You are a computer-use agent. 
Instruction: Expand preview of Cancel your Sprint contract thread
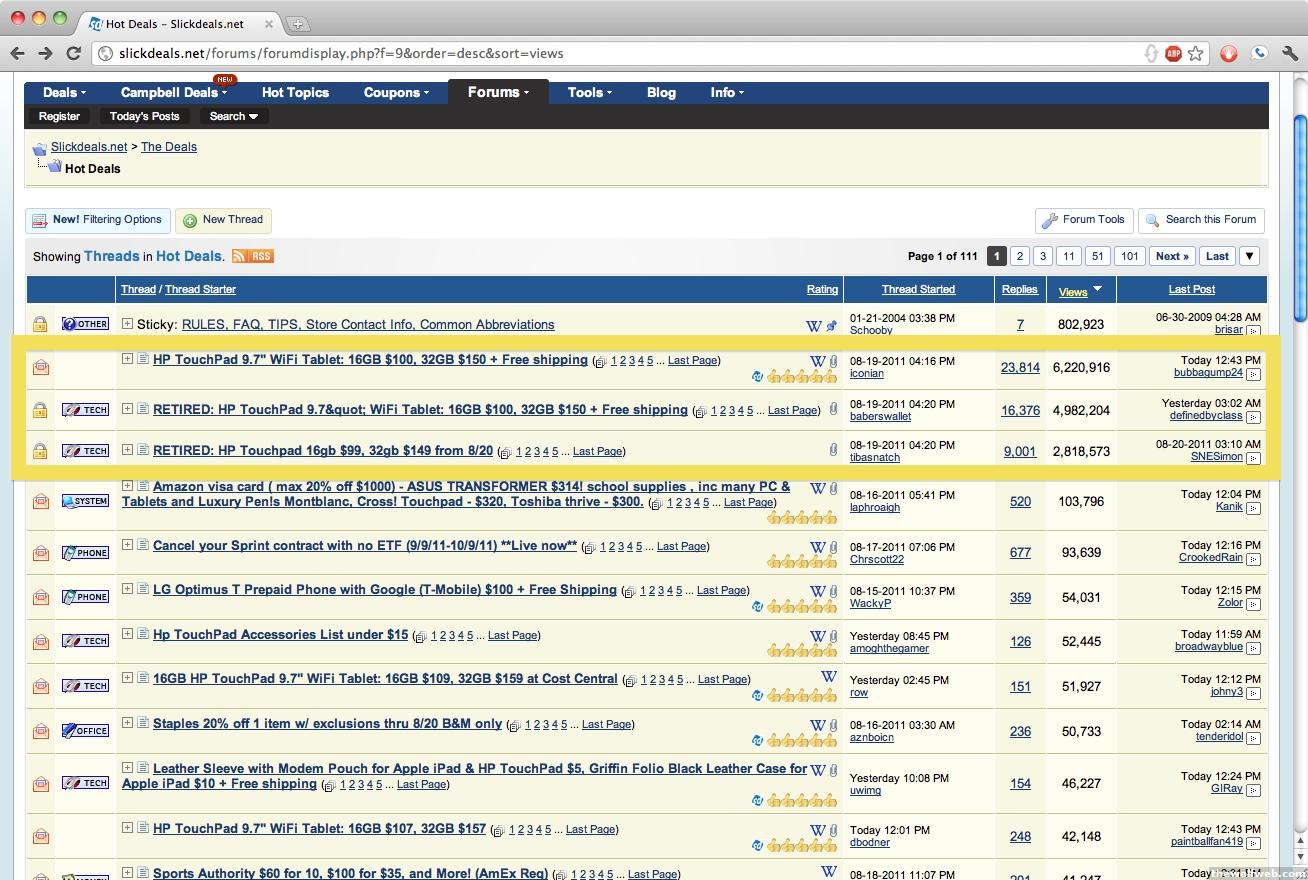pos(128,545)
